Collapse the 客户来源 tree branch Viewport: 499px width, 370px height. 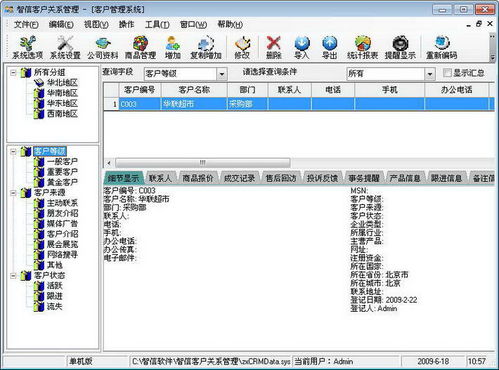13,192
